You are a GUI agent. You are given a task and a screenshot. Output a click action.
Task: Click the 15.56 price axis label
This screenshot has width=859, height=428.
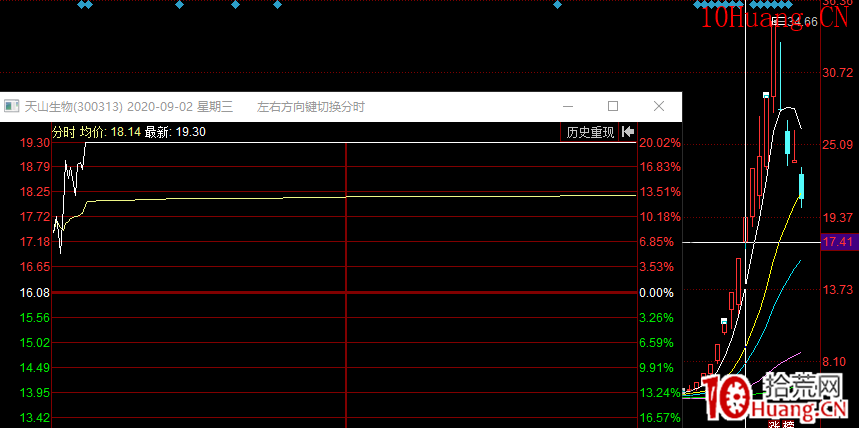tap(35, 317)
